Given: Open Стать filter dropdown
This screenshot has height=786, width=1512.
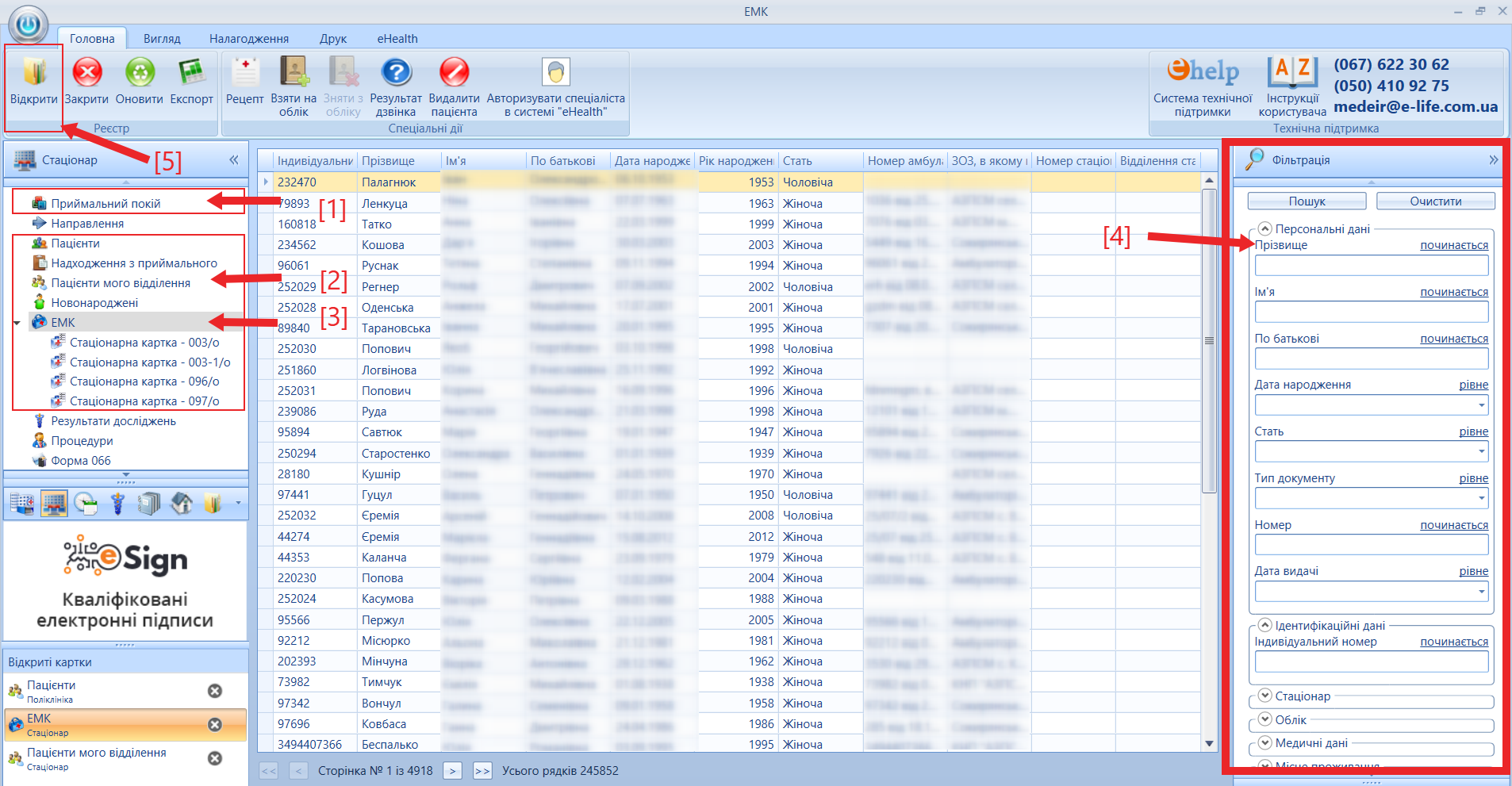Looking at the screenshot, I should [x=1481, y=452].
